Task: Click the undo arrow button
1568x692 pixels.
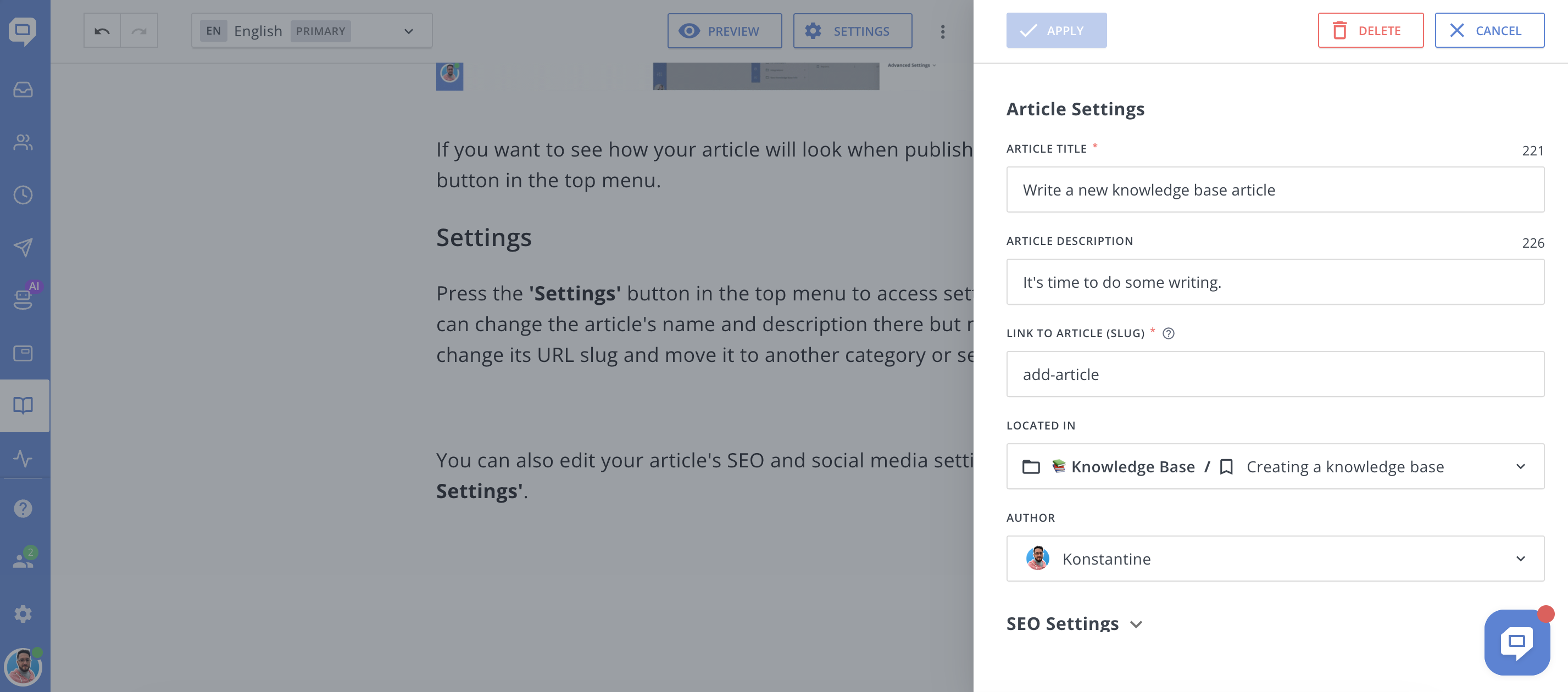Action: pyautogui.click(x=102, y=30)
